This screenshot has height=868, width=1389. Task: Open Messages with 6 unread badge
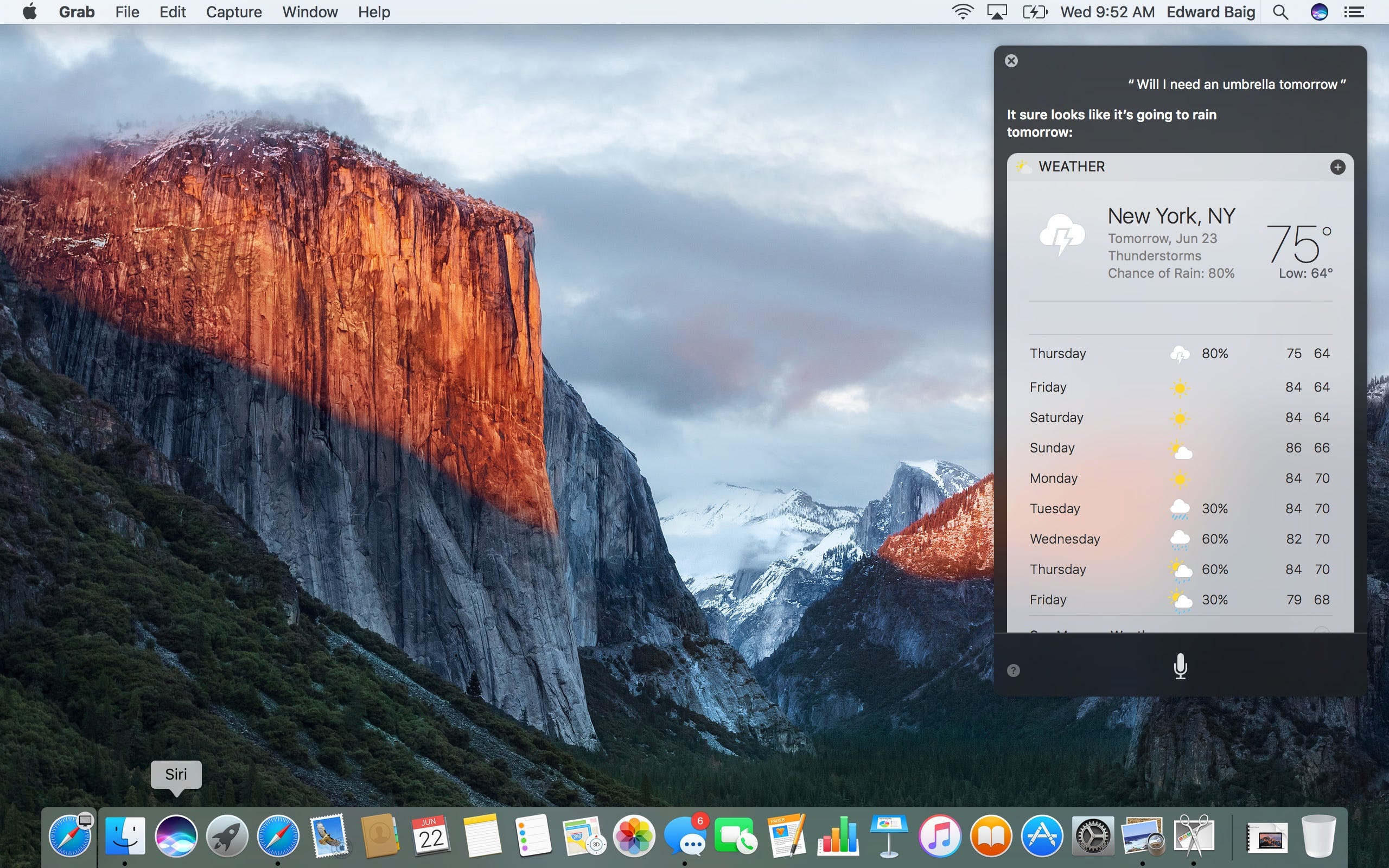685,837
